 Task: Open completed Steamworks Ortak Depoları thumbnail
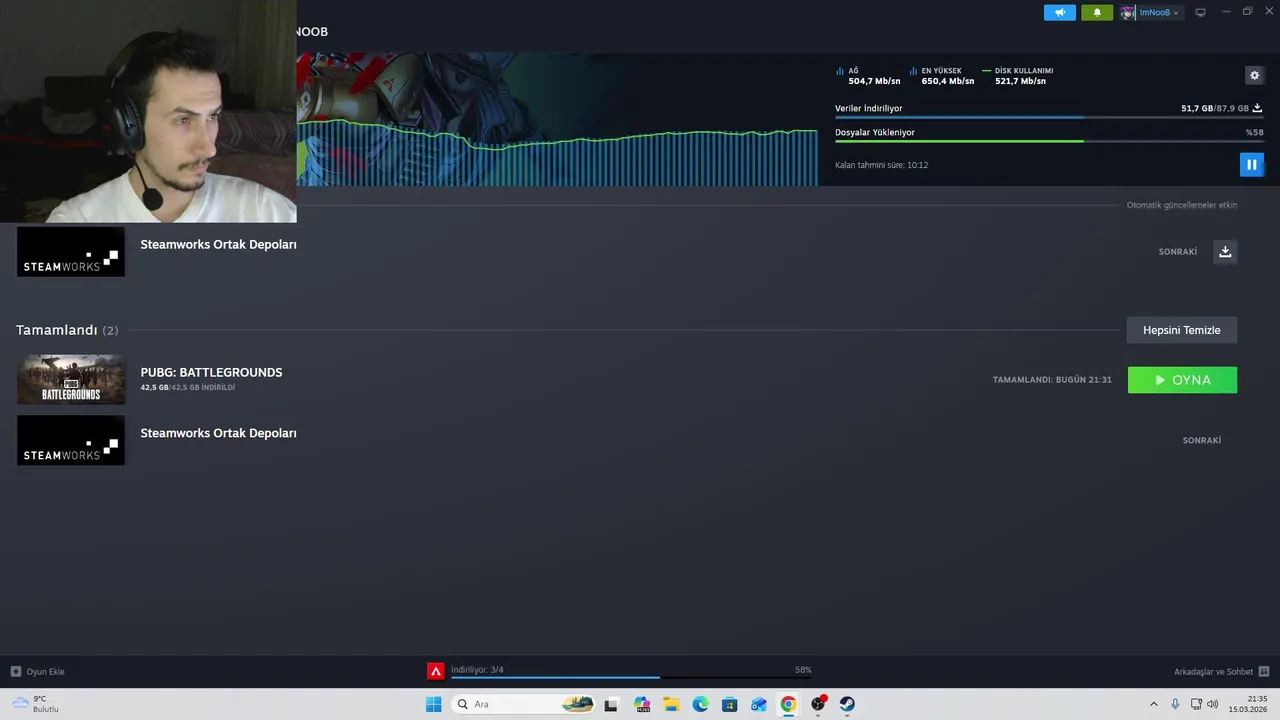pyautogui.click(x=71, y=440)
